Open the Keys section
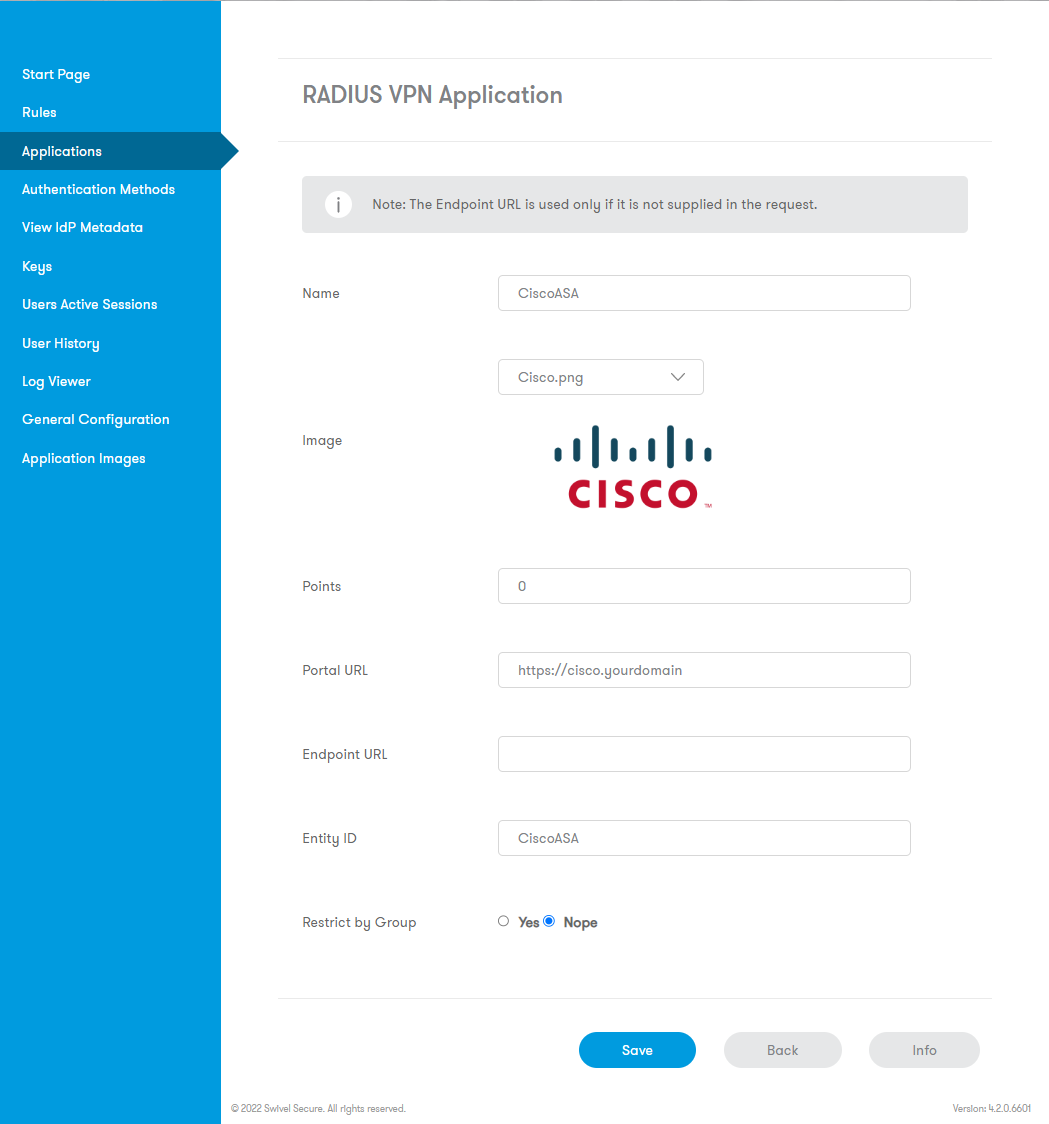Image resolution: width=1049 pixels, height=1124 pixels. pos(37,266)
